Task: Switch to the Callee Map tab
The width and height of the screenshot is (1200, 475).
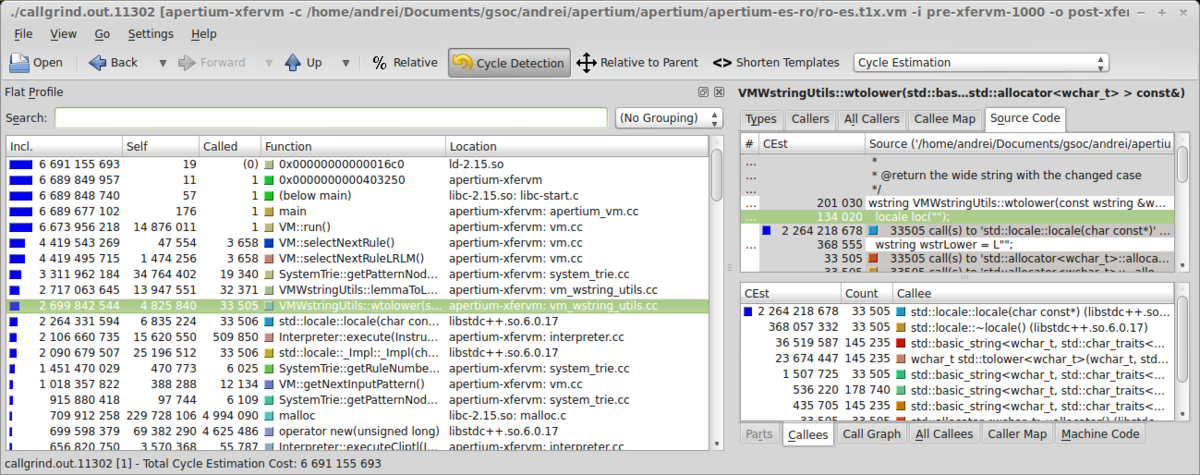Action: pos(944,119)
